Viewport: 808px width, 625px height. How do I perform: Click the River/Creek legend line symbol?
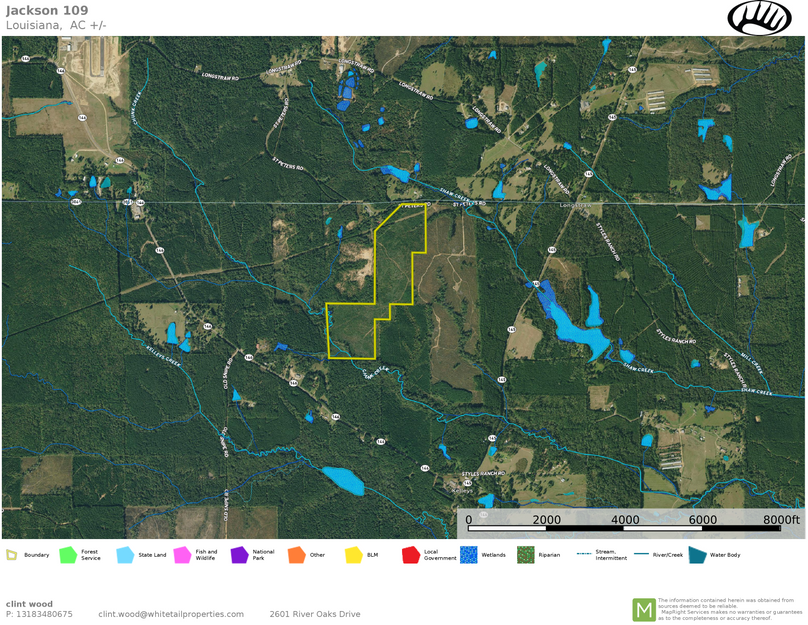639,554
